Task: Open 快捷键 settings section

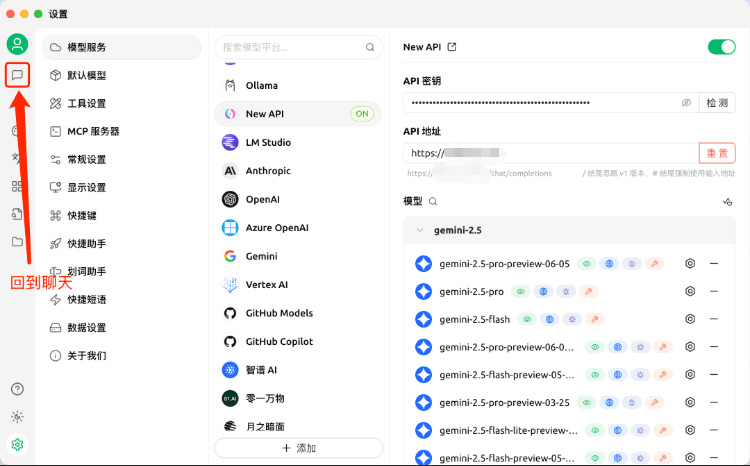Action: [121, 215]
